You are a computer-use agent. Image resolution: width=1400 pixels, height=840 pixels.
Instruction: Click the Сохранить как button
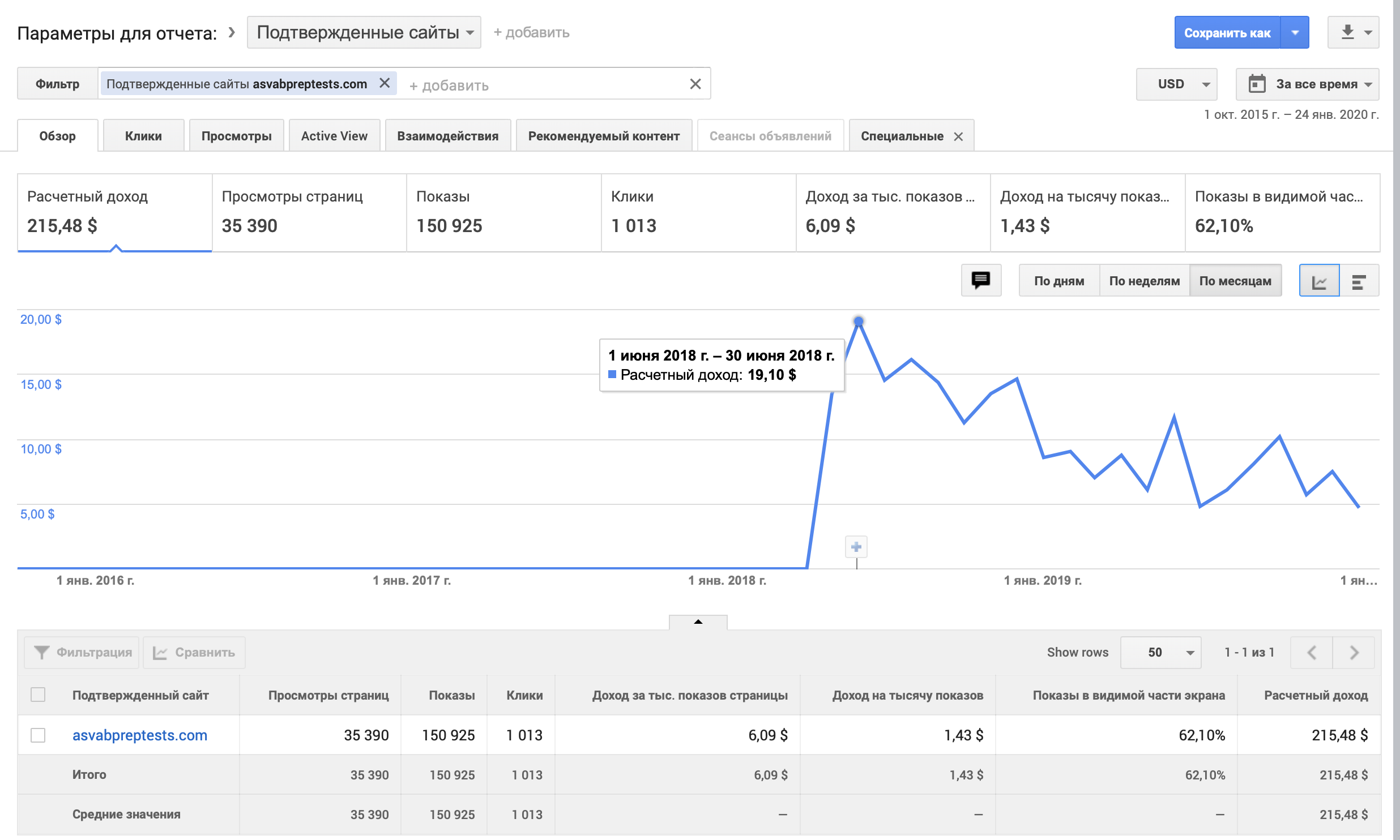(1227, 33)
